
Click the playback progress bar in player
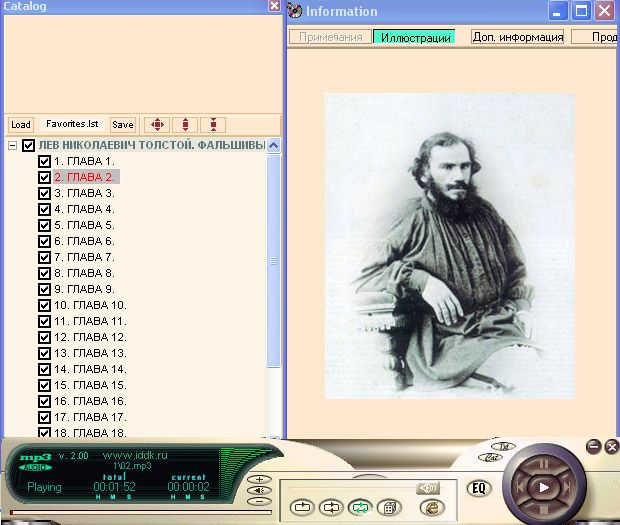(x=120, y=513)
